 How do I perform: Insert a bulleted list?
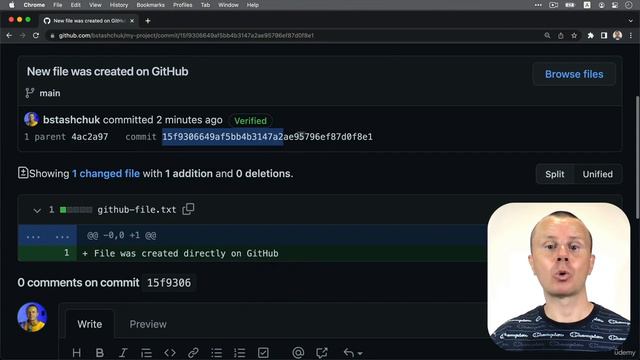point(217,353)
